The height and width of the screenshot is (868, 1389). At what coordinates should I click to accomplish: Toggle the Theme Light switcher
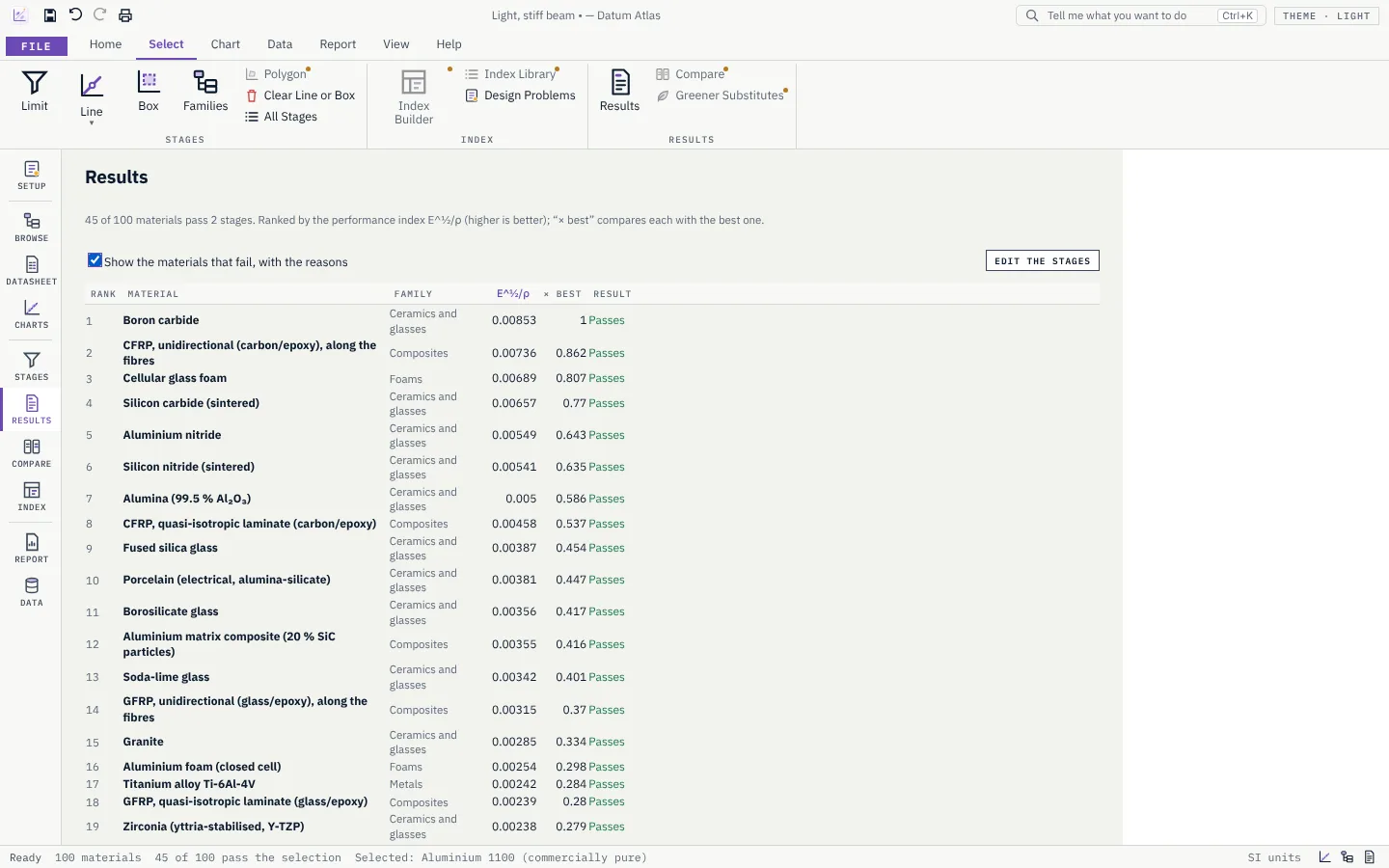tap(1327, 15)
